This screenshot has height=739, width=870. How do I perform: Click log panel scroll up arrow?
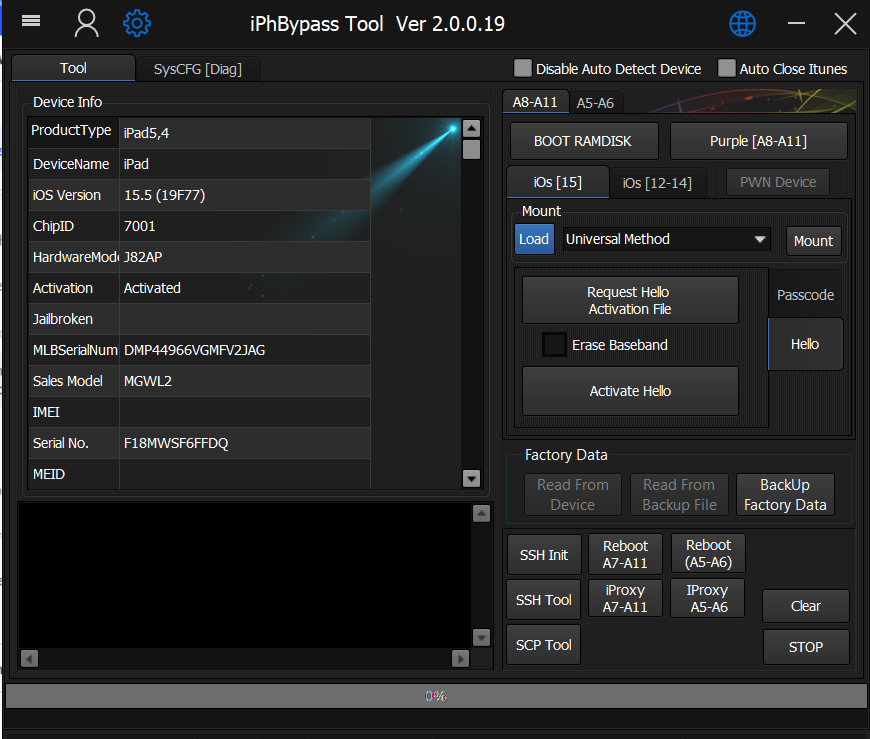coord(481,514)
